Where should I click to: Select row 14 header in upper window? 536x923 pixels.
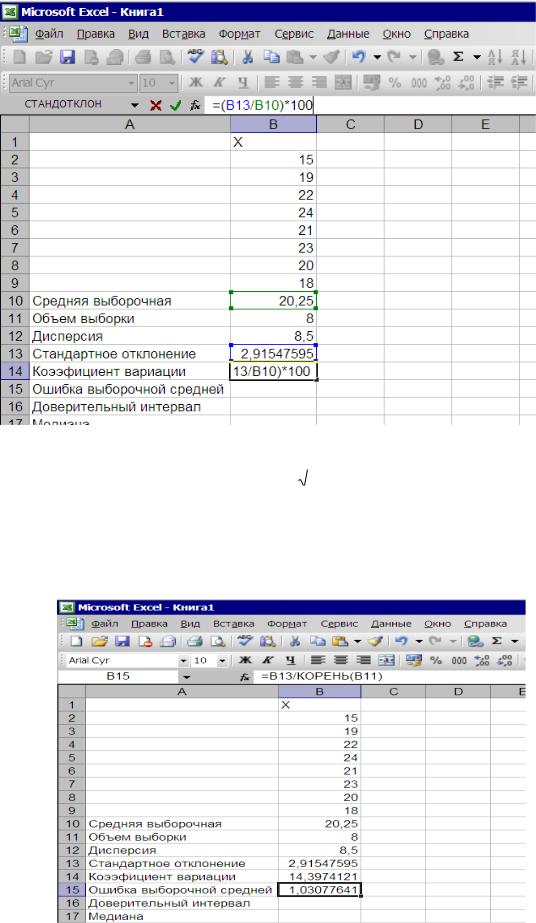(15, 371)
